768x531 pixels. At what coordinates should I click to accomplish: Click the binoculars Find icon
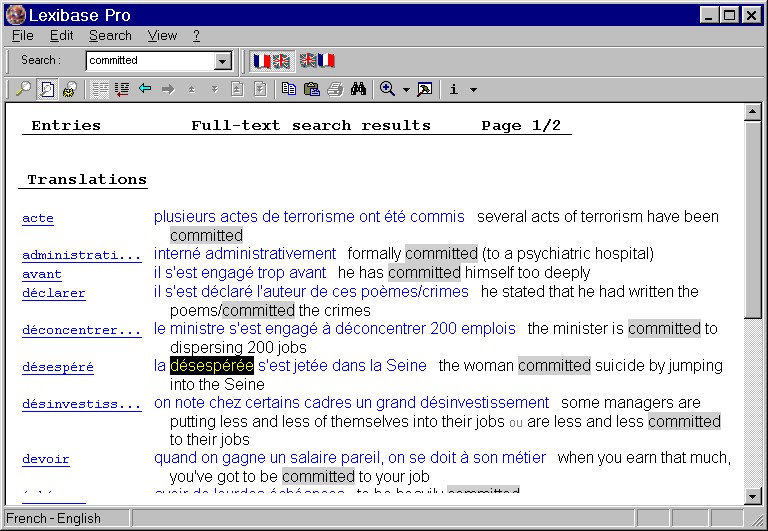tap(359, 89)
